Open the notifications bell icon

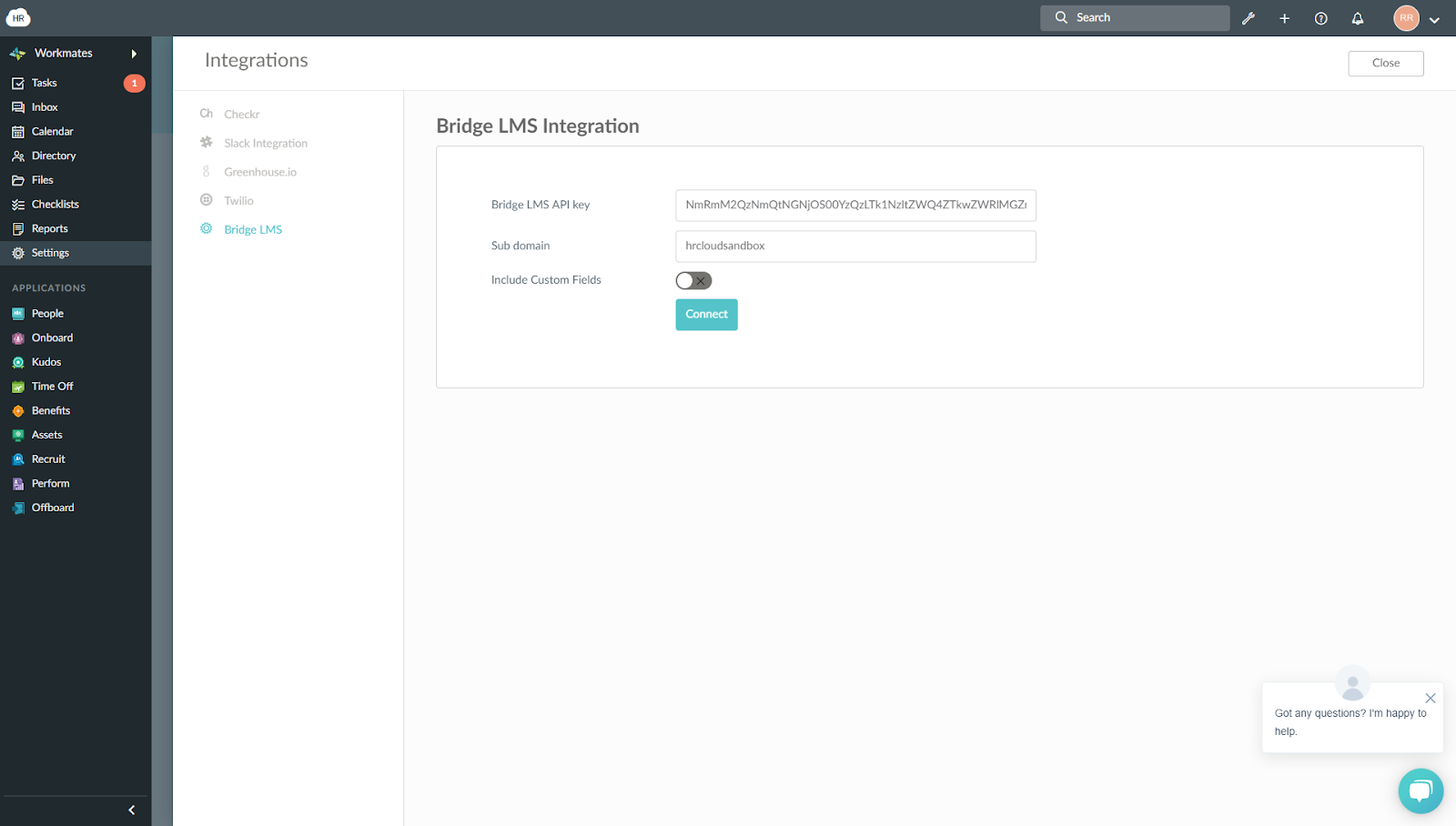coord(1358,18)
